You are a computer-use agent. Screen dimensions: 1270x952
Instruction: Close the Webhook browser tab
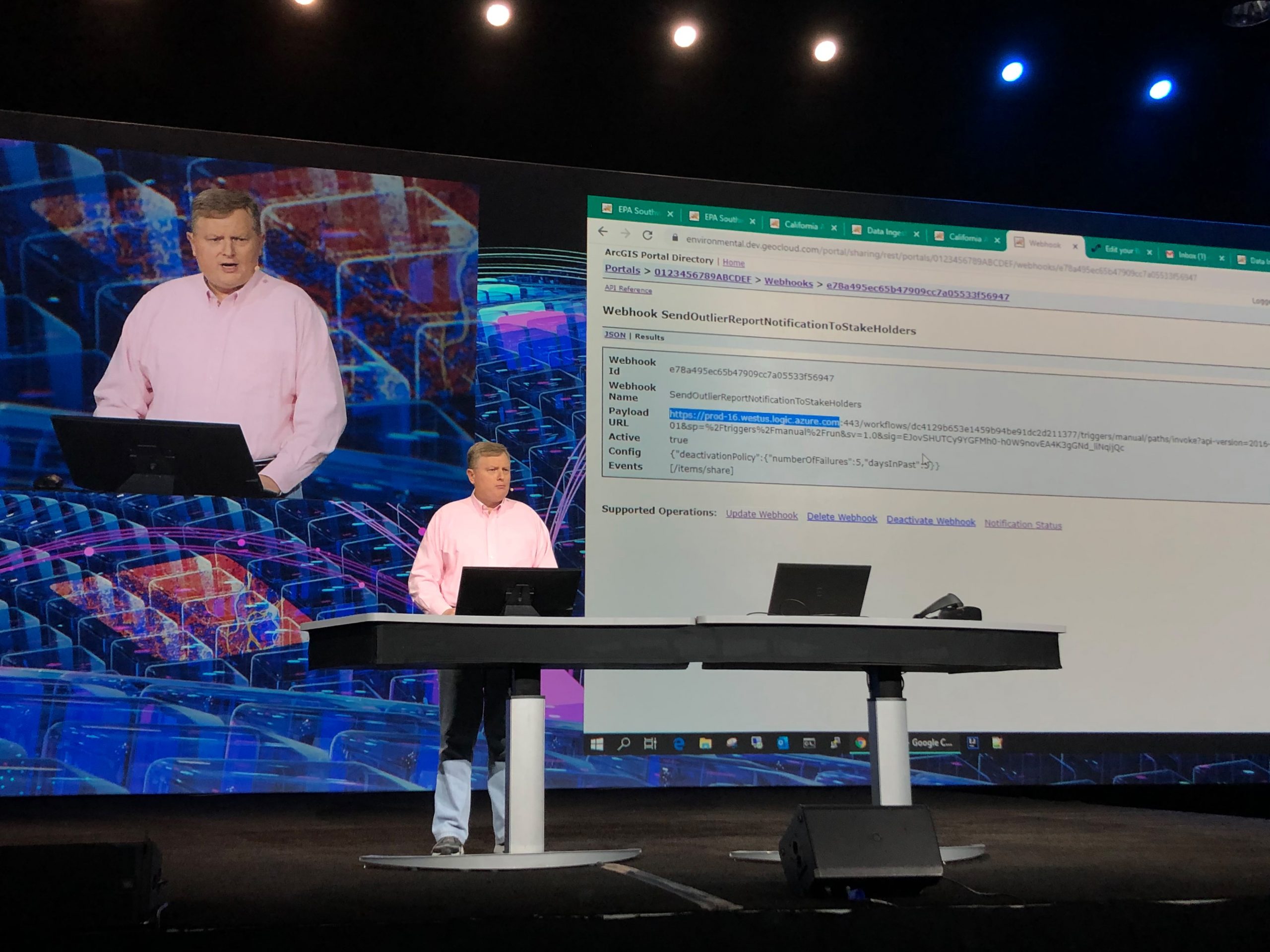pyautogui.click(x=1075, y=246)
